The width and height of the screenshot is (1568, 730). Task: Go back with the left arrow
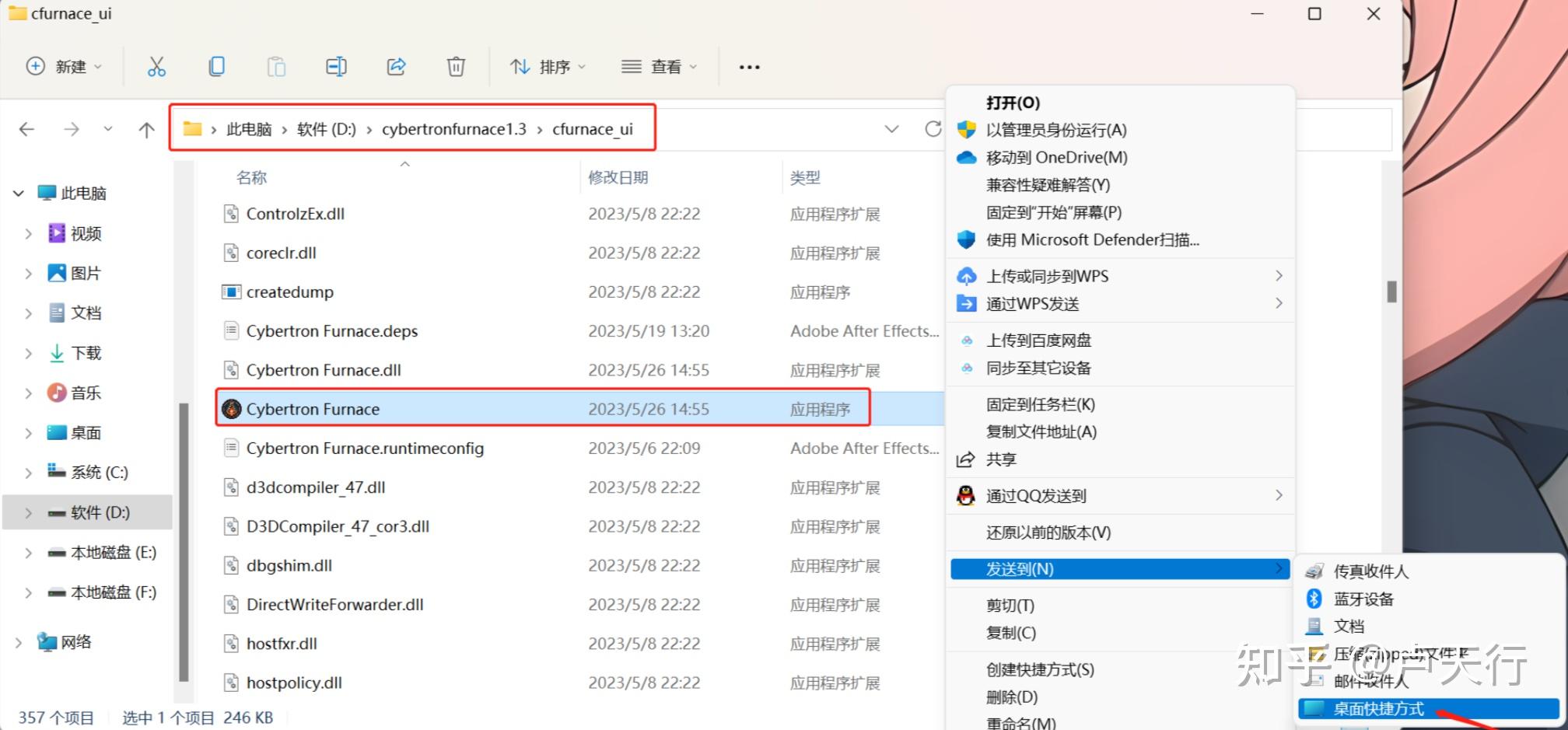pos(27,129)
